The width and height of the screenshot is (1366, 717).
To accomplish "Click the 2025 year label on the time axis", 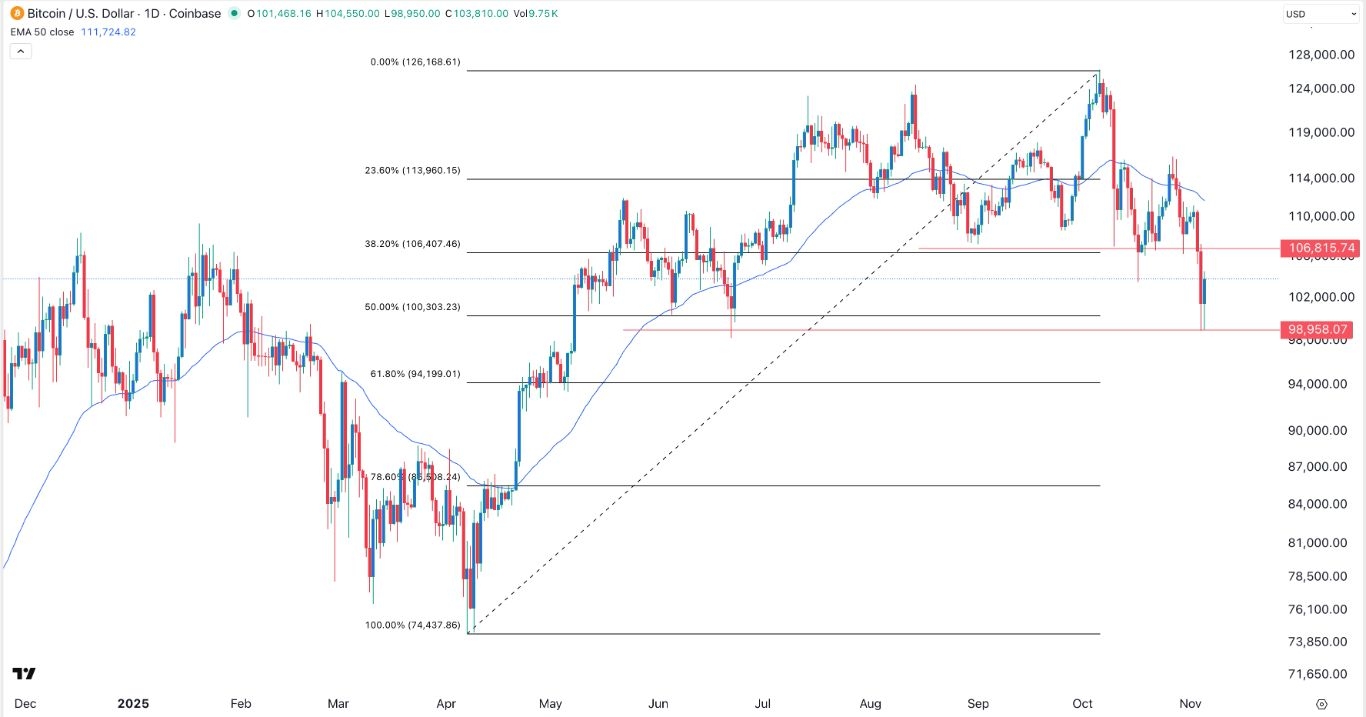I will [x=133, y=703].
